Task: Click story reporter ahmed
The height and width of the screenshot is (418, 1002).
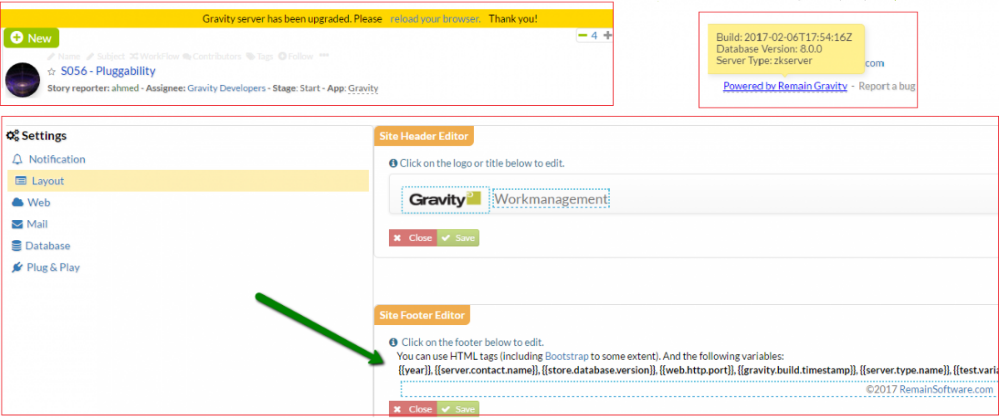Action: coord(123,88)
